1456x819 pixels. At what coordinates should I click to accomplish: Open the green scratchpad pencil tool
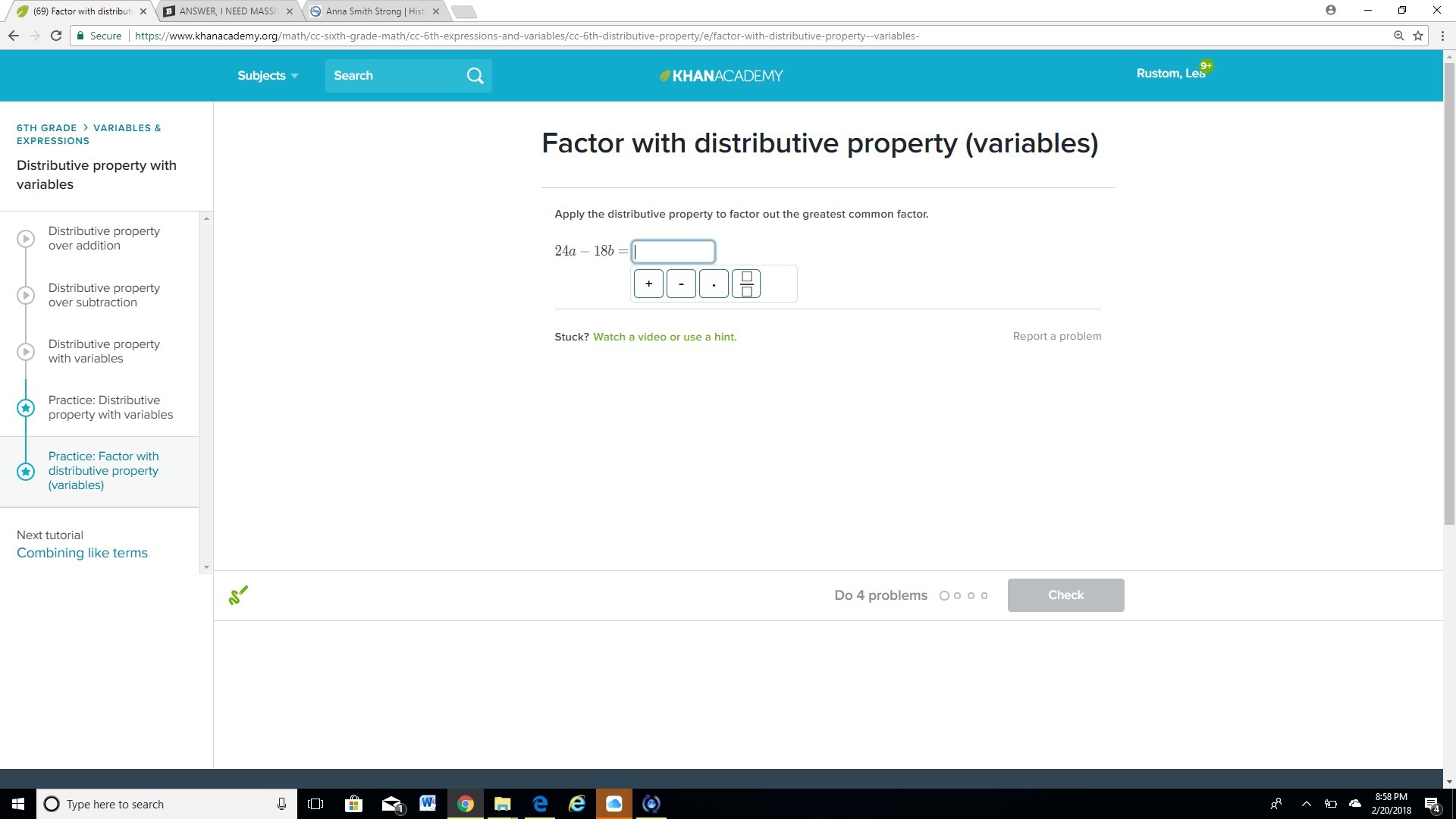click(238, 595)
